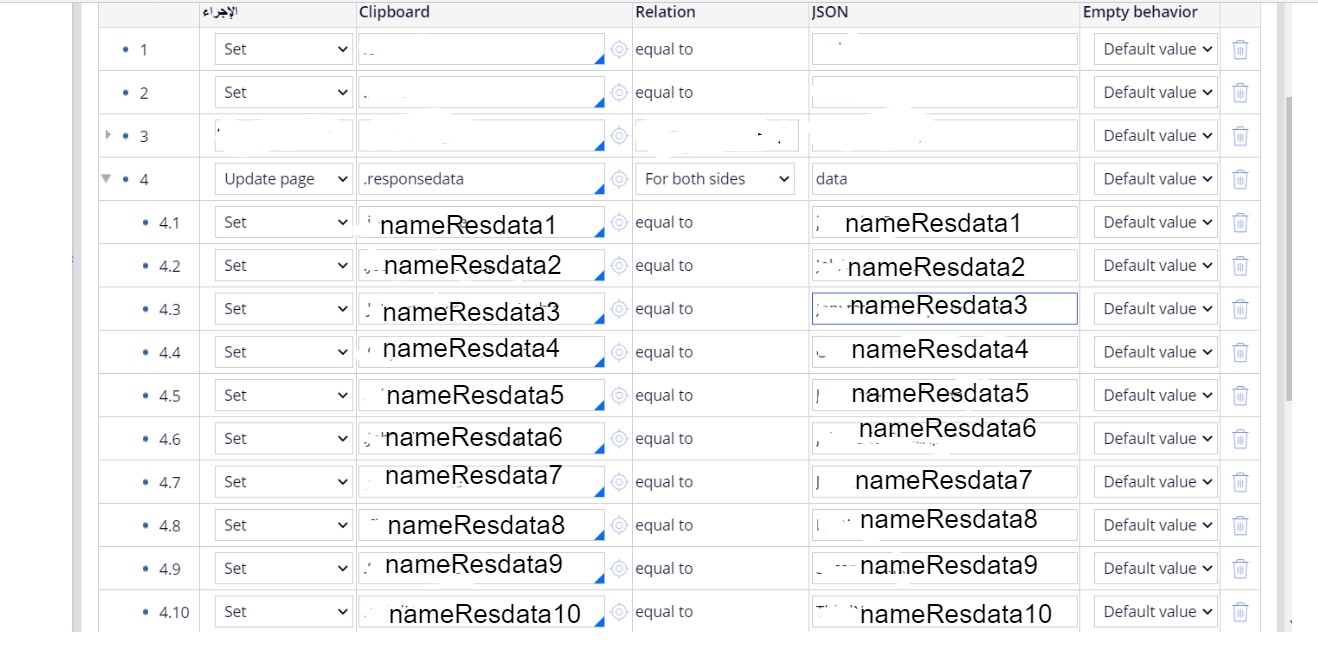Remove row 3 via its delete icon
This screenshot has width=1318, height=662.
point(1240,134)
